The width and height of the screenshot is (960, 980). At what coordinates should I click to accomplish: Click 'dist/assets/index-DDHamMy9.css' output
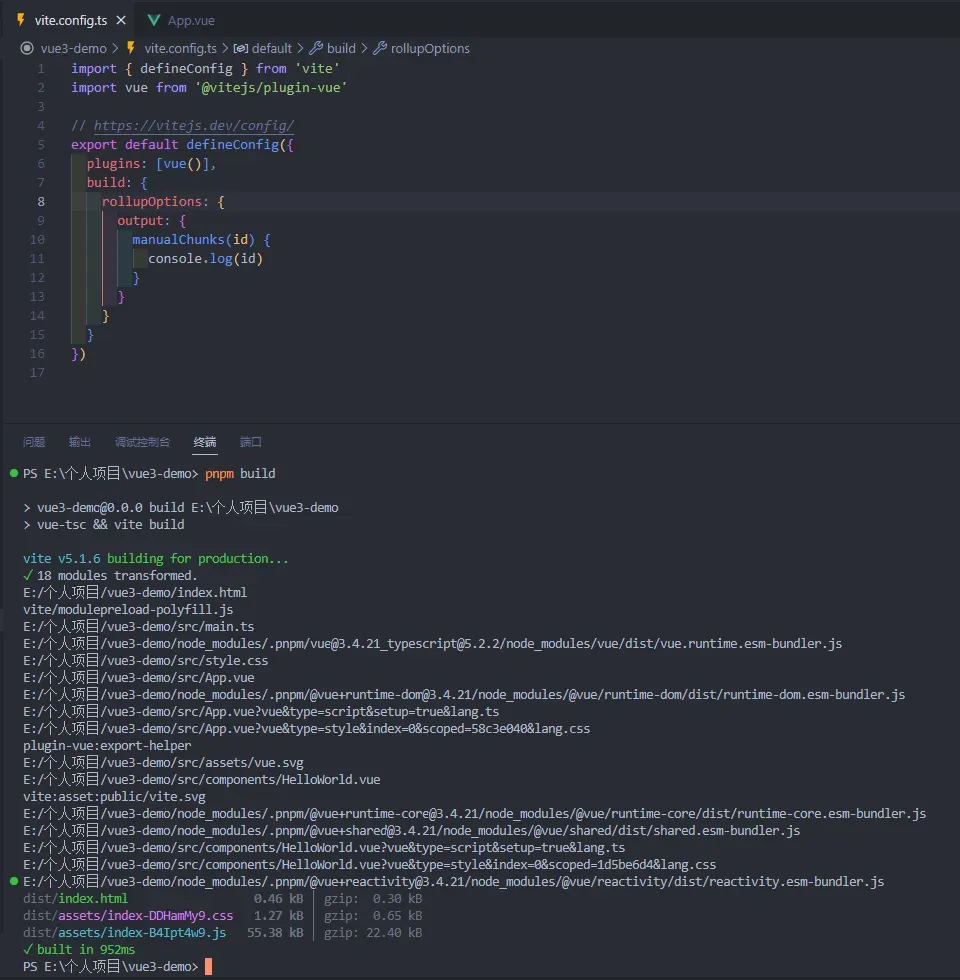click(x=128, y=916)
